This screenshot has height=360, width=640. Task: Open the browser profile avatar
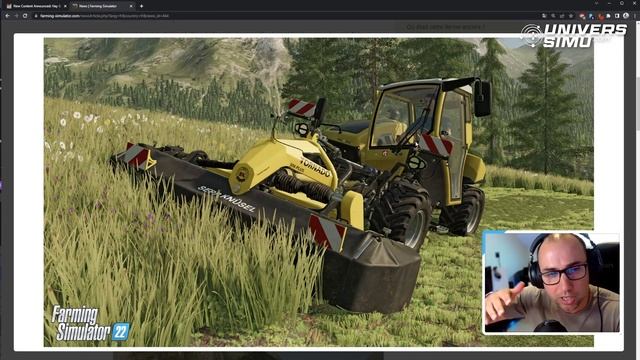pyautogui.click(x=626, y=16)
